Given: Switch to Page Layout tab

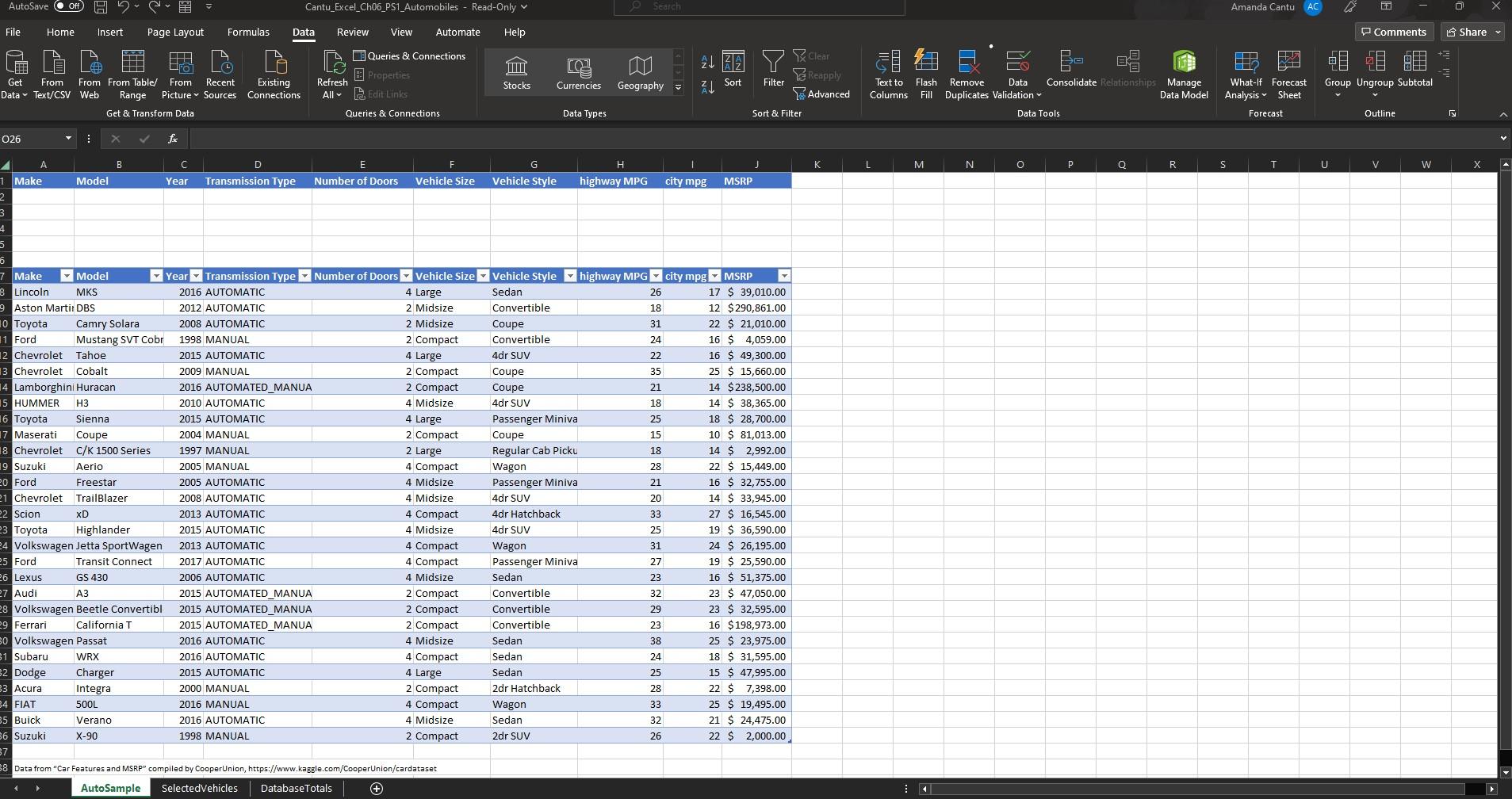Looking at the screenshot, I should pos(175,32).
